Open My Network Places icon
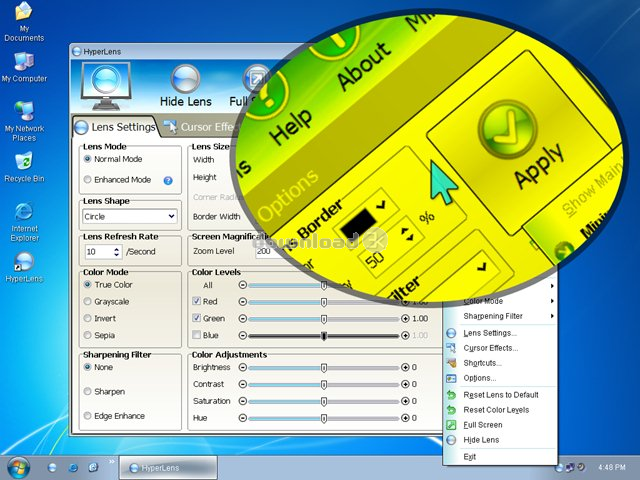Image resolution: width=640 pixels, height=480 pixels. coord(24,121)
